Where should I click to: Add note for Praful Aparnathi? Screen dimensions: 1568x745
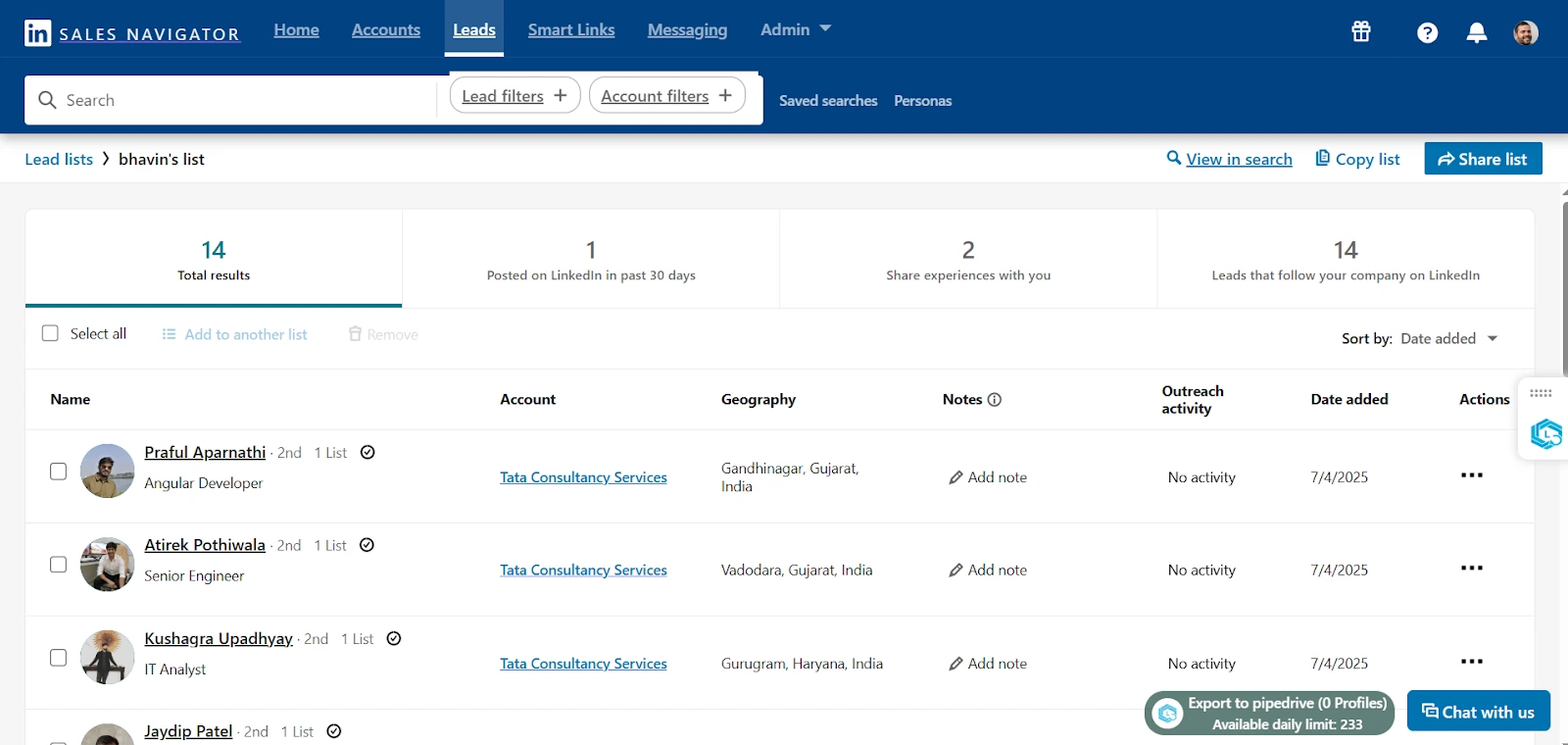[x=988, y=476]
